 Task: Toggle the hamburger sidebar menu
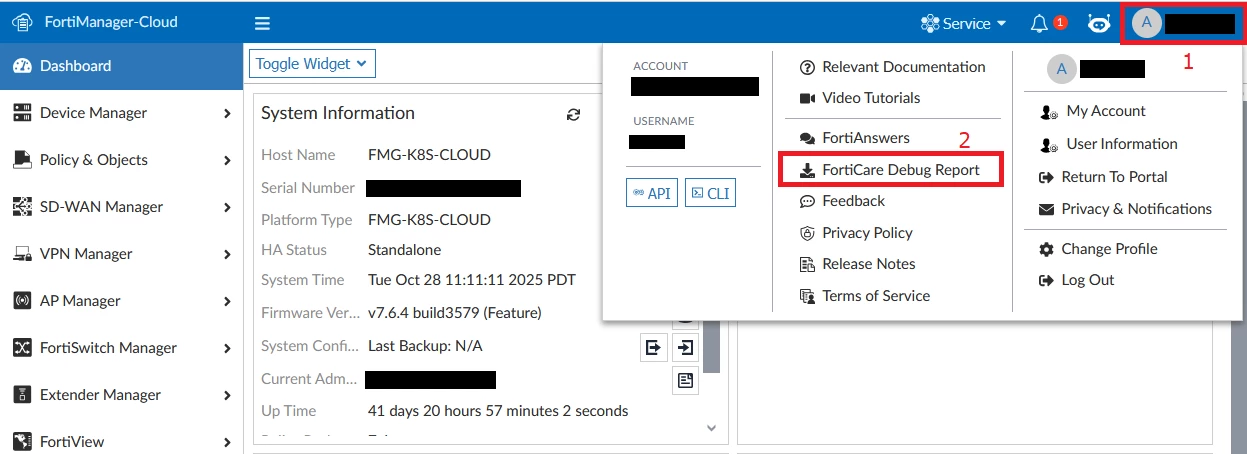tap(262, 24)
